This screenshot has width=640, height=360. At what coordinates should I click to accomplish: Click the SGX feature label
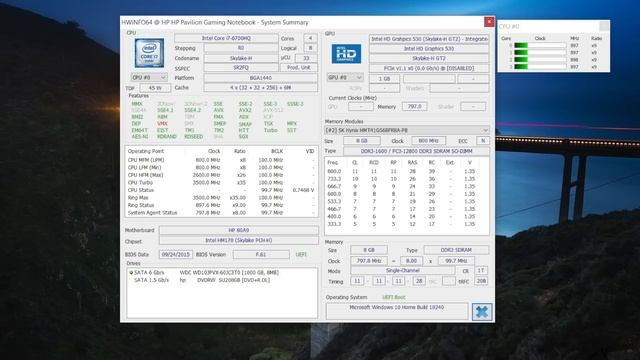point(243,137)
